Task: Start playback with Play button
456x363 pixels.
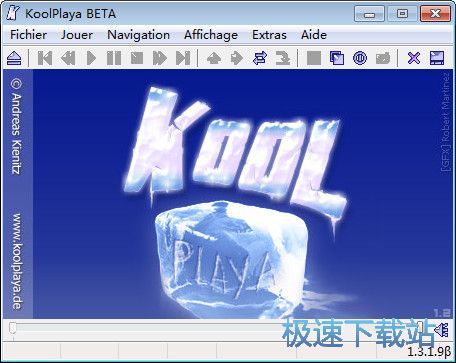Action: pos(91,58)
